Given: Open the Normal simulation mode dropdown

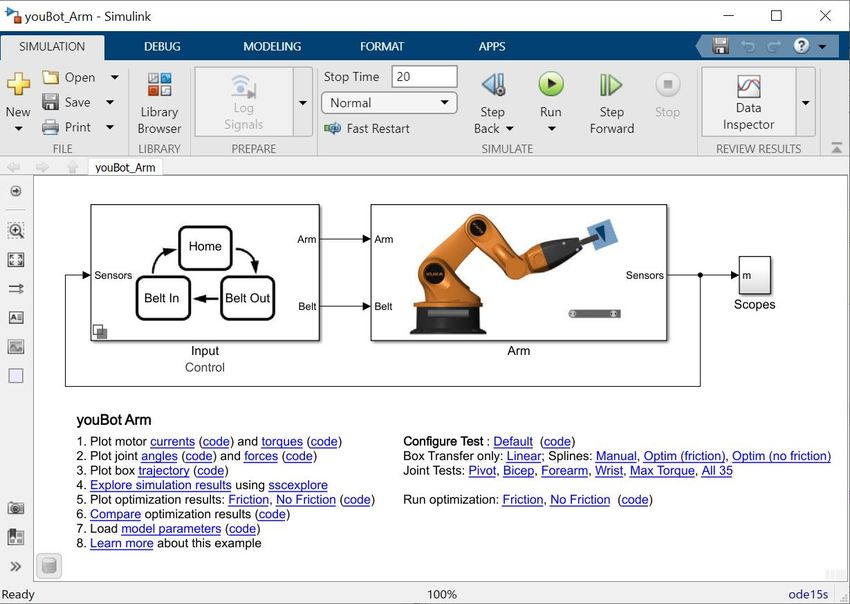Looking at the screenshot, I should pyautogui.click(x=389, y=103).
